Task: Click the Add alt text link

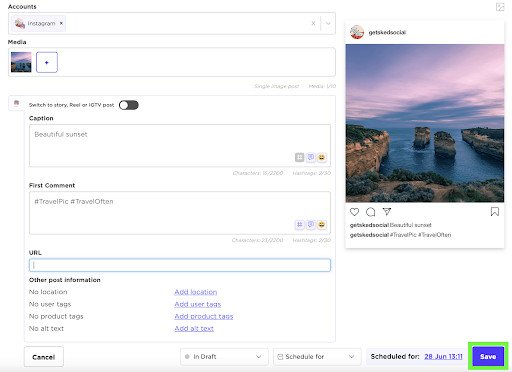Action: click(x=194, y=328)
